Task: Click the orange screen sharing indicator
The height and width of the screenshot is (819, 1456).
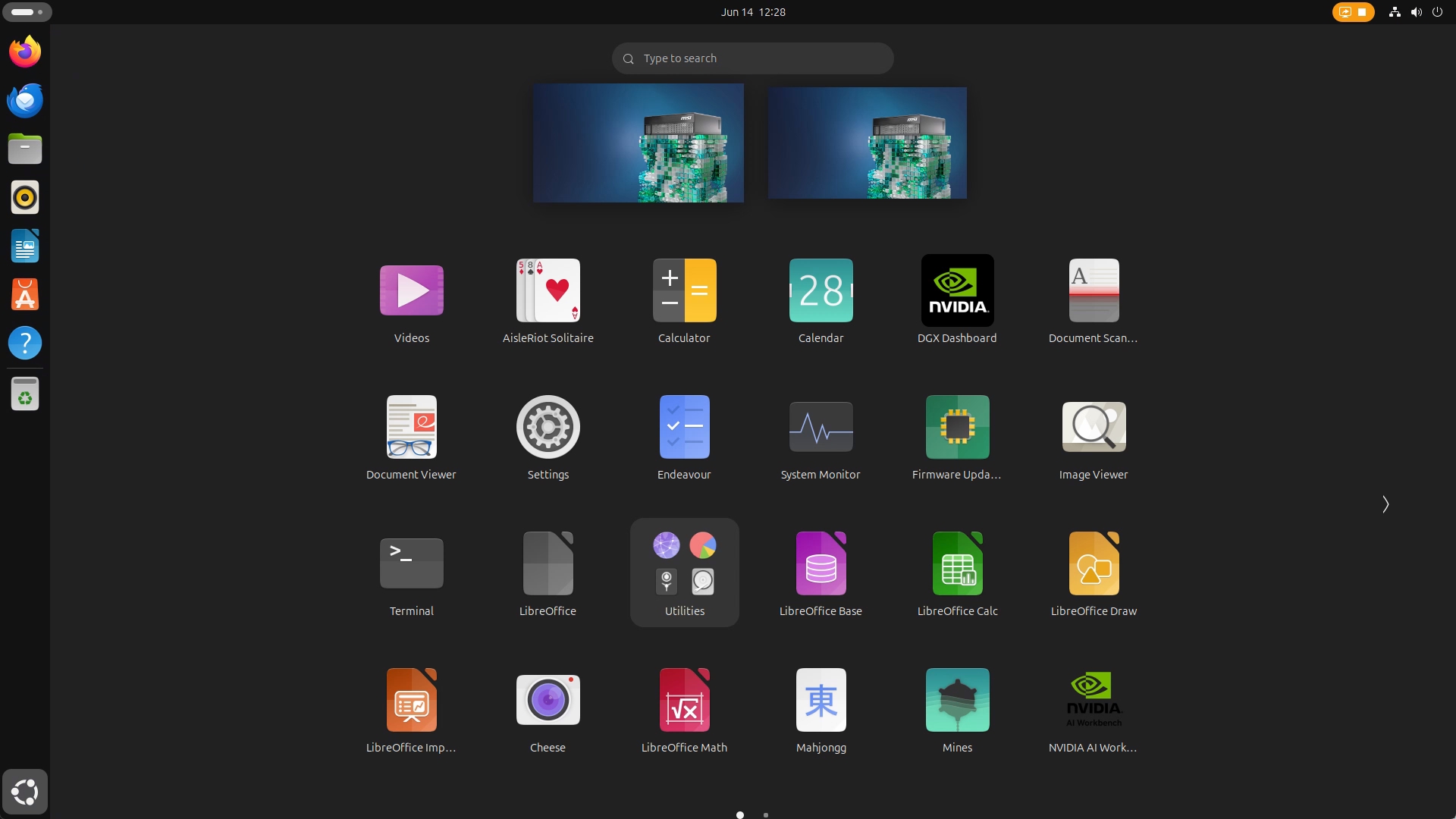Action: pyautogui.click(x=1353, y=12)
